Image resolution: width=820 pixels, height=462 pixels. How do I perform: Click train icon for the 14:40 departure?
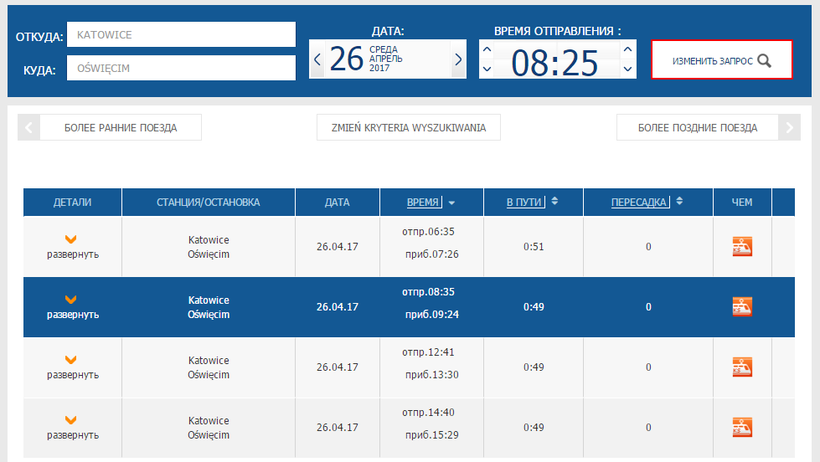(742, 427)
